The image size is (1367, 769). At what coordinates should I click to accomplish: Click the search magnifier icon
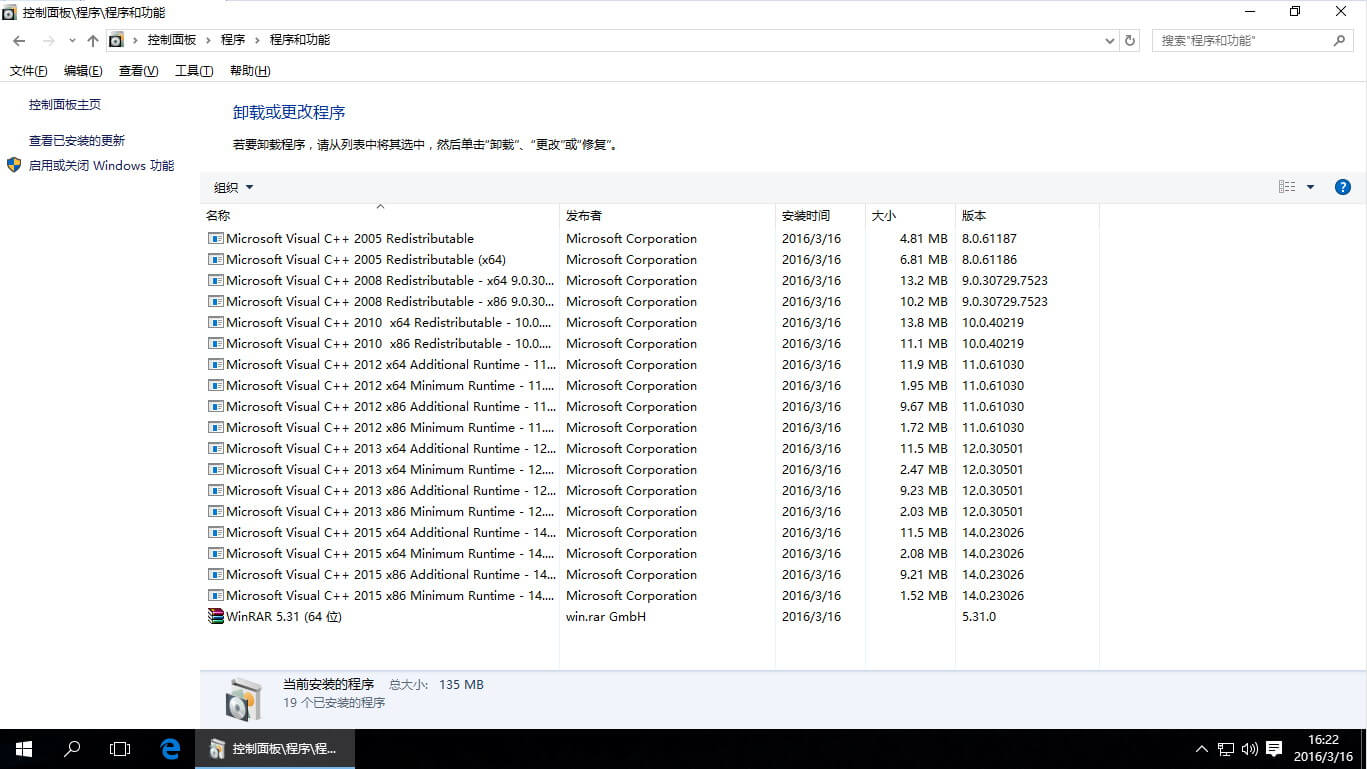pyautogui.click(x=1340, y=41)
